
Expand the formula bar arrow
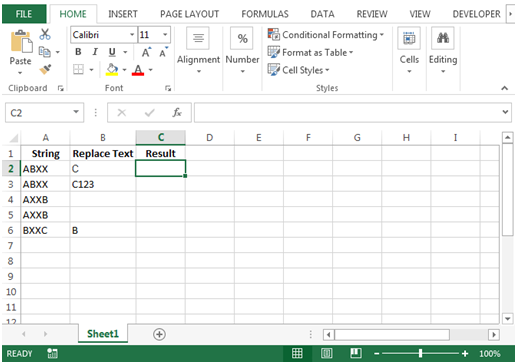pyautogui.click(x=505, y=112)
